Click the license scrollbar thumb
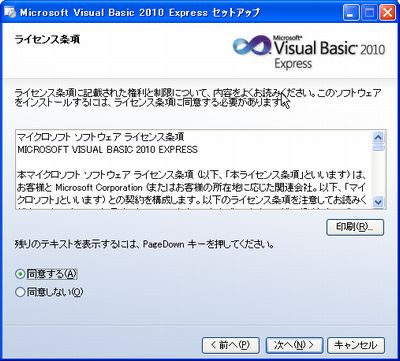400x361 pixels. click(x=379, y=147)
